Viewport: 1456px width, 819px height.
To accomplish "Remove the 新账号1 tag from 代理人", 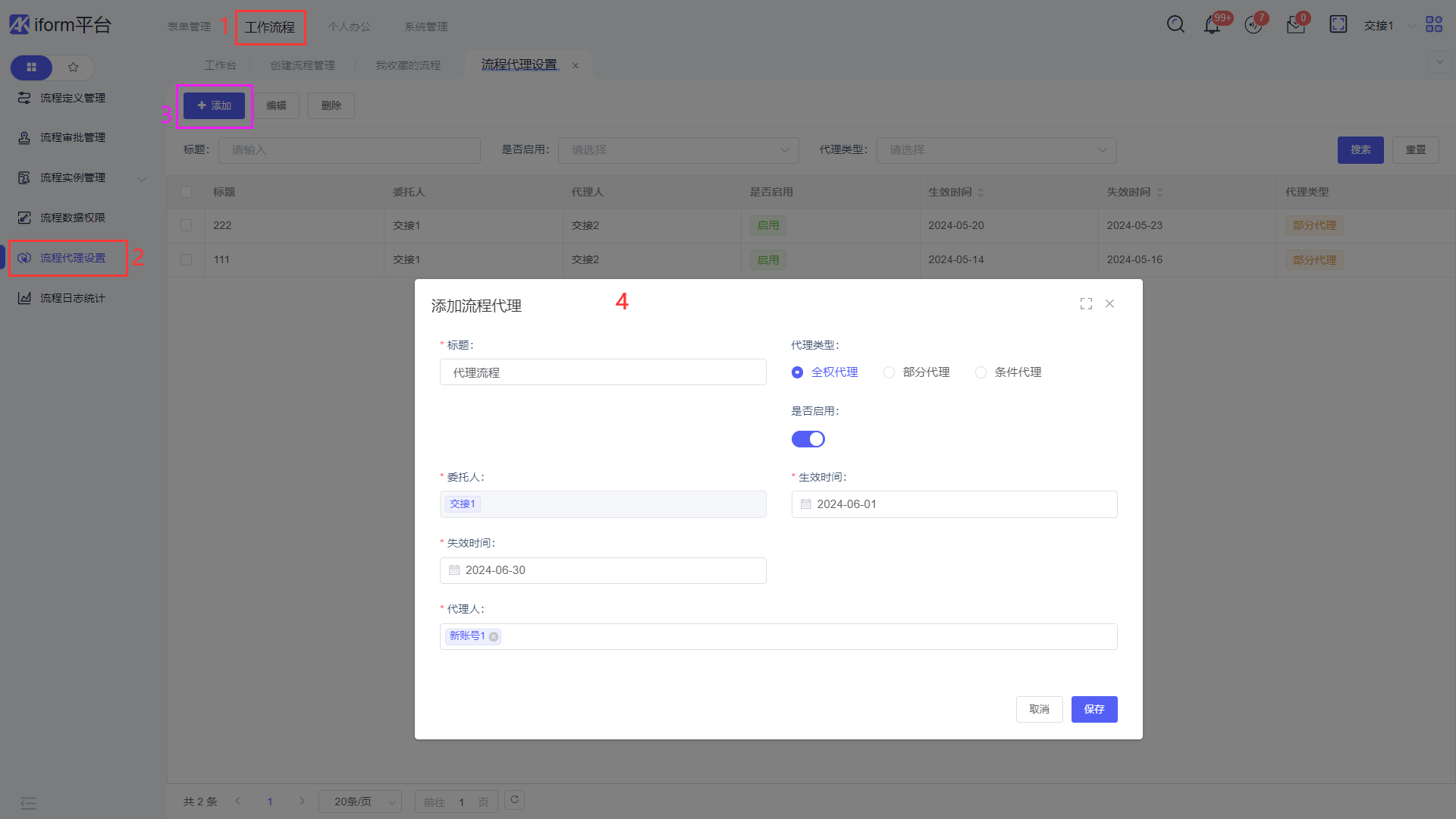I will click(x=494, y=637).
